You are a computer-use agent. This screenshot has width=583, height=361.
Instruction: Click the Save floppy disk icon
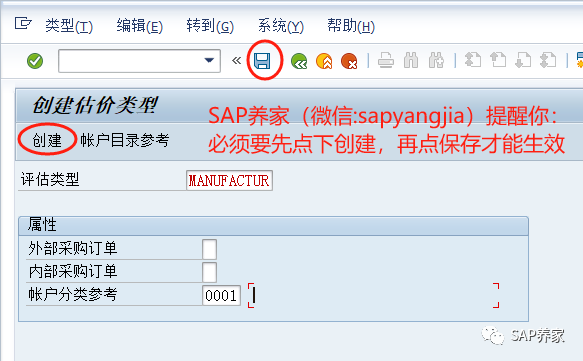pos(262,61)
